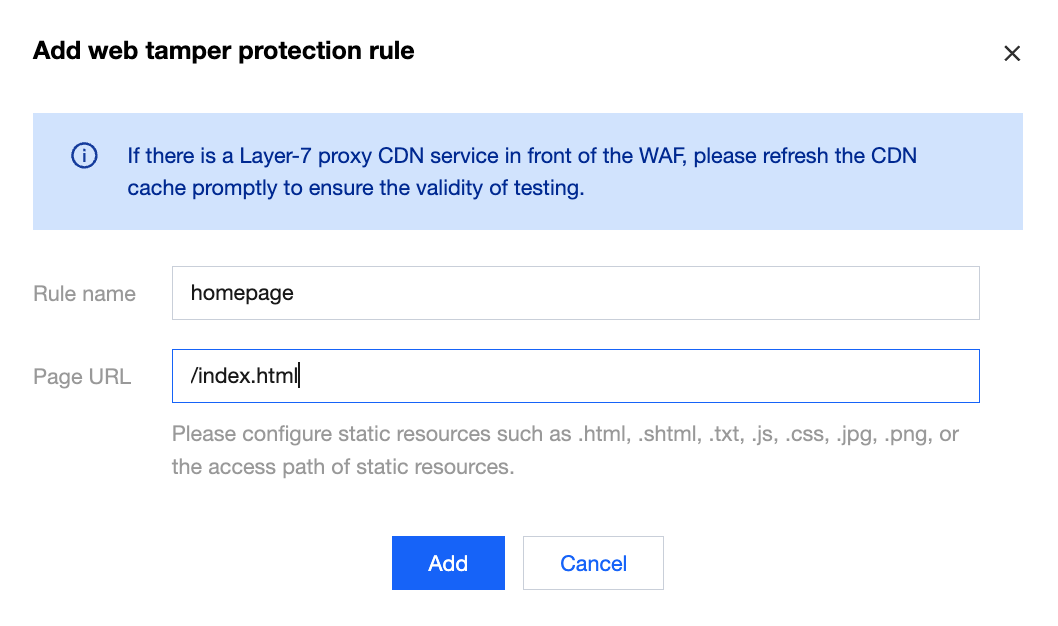Click the info circle icon in banner
Viewport: 1058px width, 626px height.
pos(84,156)
